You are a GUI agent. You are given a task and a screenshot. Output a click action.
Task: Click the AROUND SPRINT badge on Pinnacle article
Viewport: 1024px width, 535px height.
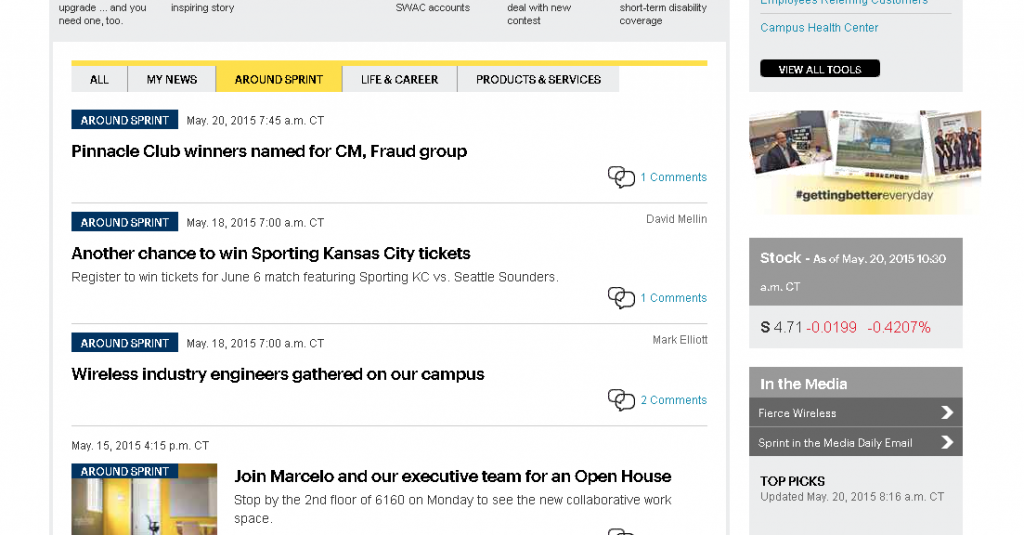point(124,120)
